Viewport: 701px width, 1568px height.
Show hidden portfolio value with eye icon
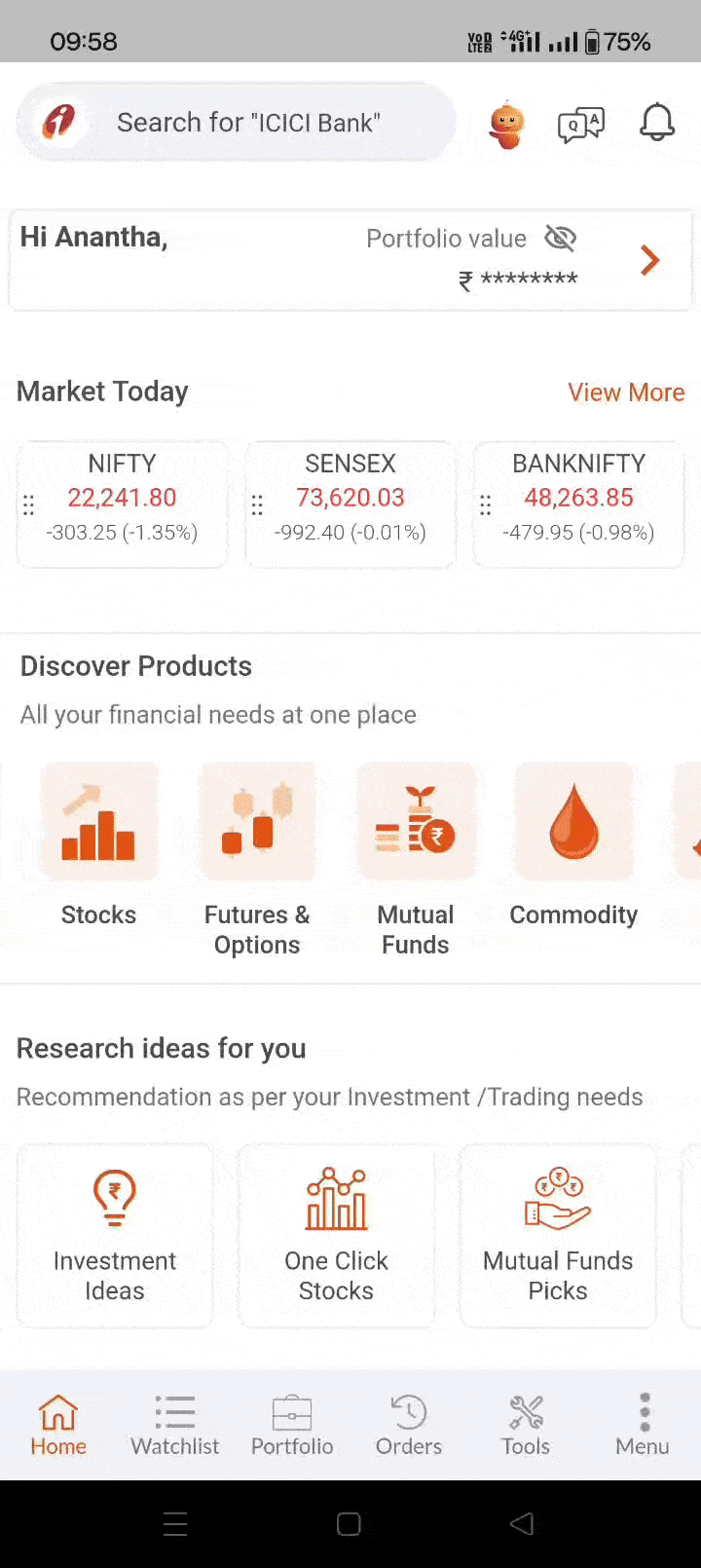coord(561,238)
